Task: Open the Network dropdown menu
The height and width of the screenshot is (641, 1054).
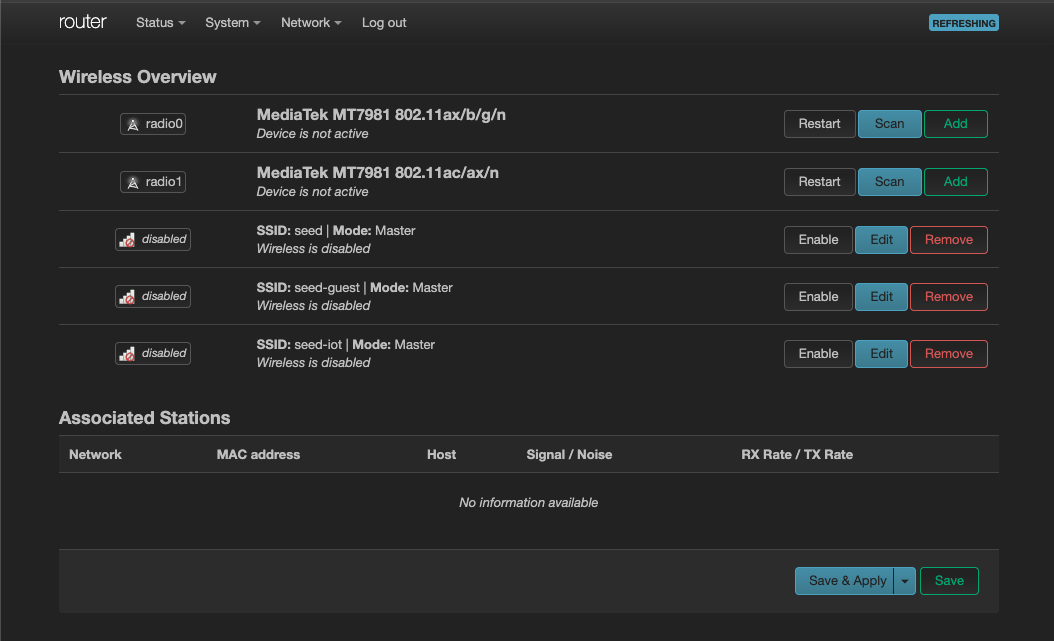Action: point(311,22)
